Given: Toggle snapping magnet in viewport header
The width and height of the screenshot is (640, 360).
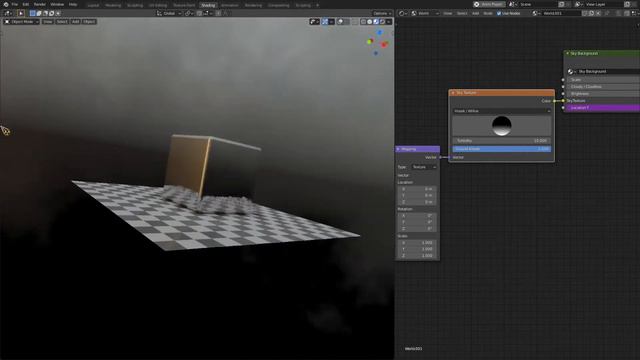Looking at the screenshot, I should [x=199, y=13].
